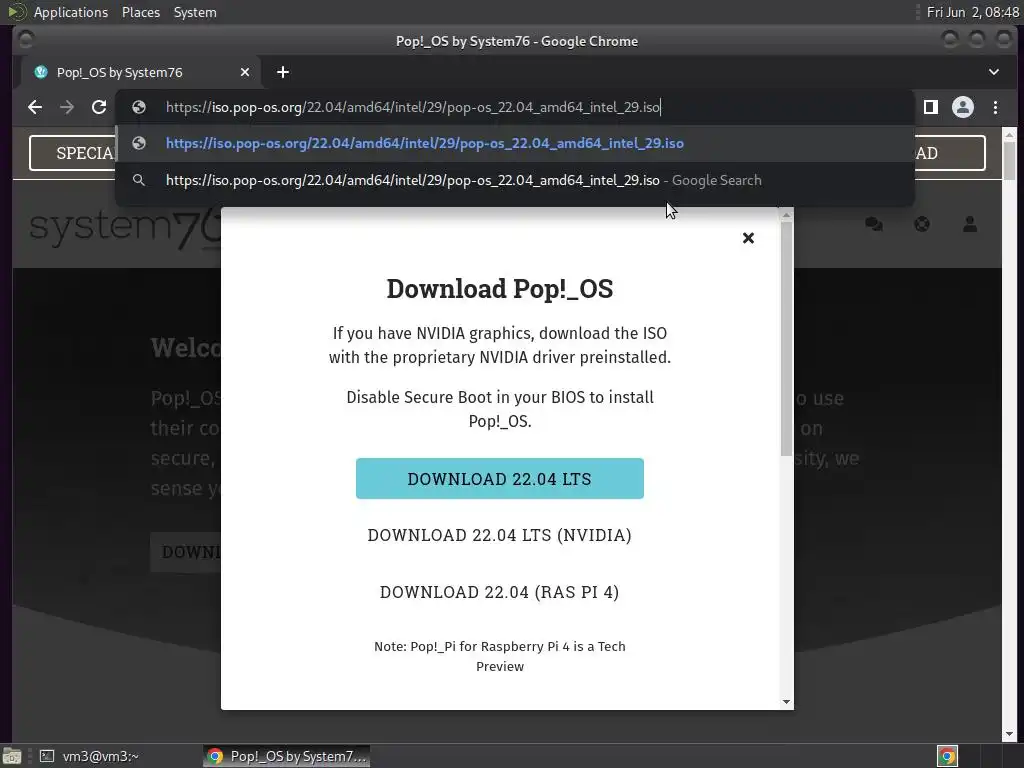Switch to vm3@vm3:~ terminal in taskbar
1024x768 pixels.
[89, 756]
